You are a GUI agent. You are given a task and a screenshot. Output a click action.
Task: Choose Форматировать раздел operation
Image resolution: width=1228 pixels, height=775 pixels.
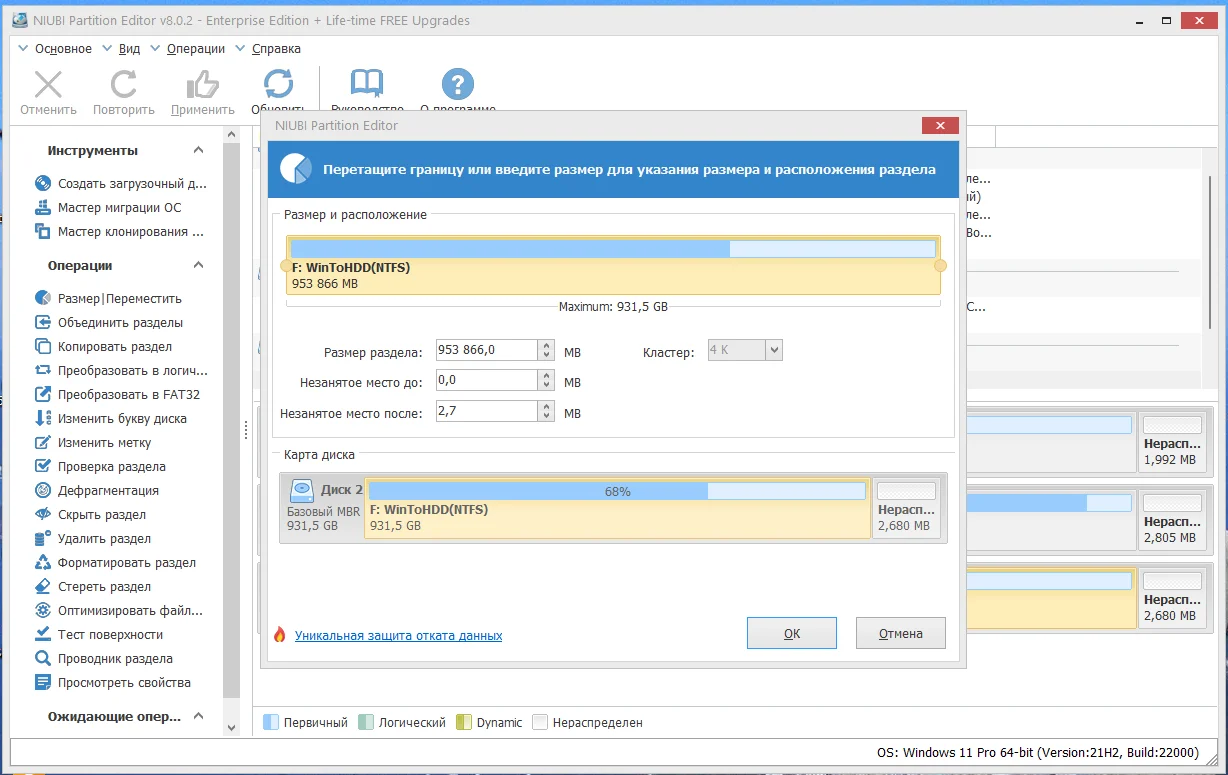pos(115,562)
